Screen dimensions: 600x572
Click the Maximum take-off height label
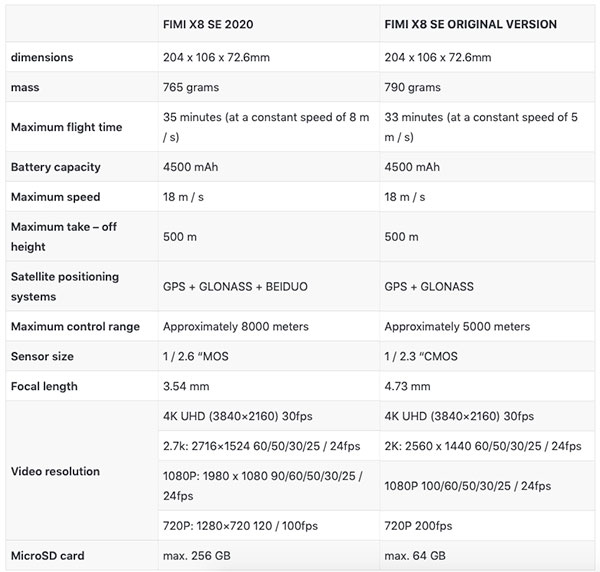(x=64, y=237)
